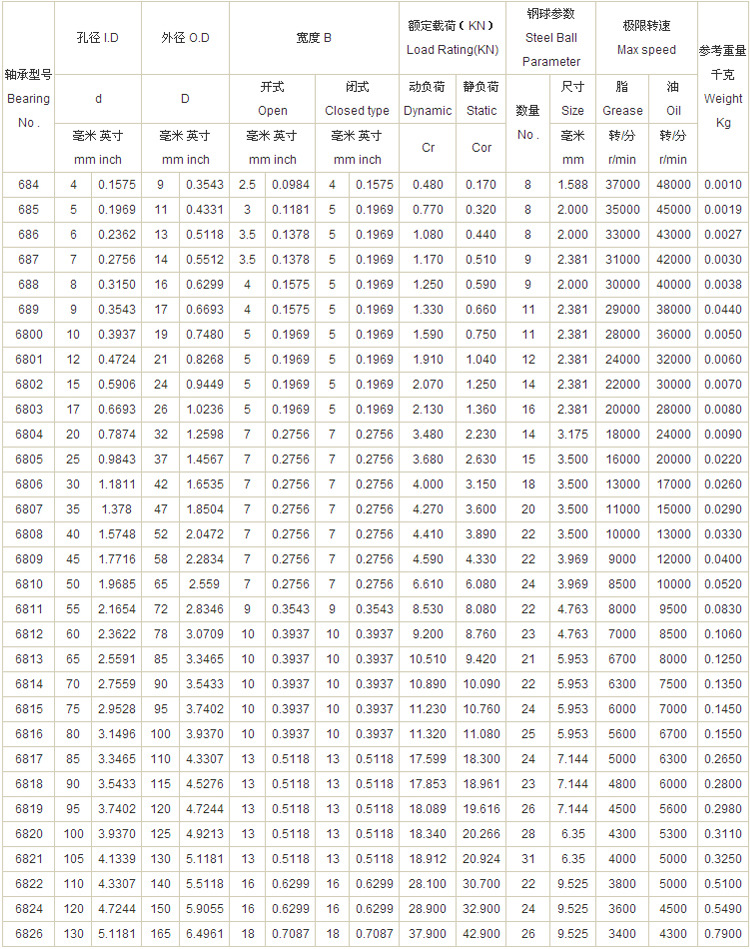Select the Load Rating(KN) header
750x949 pixels.
452,38
